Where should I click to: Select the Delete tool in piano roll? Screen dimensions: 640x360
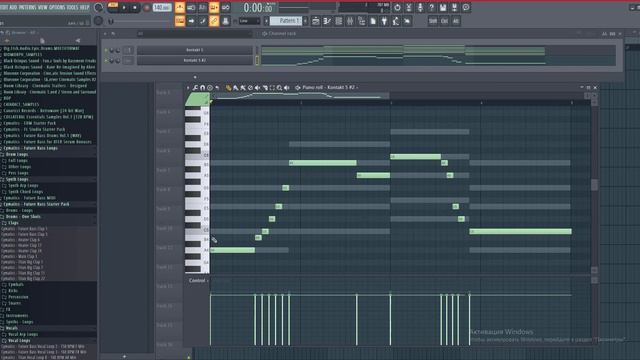coord(251,88)
